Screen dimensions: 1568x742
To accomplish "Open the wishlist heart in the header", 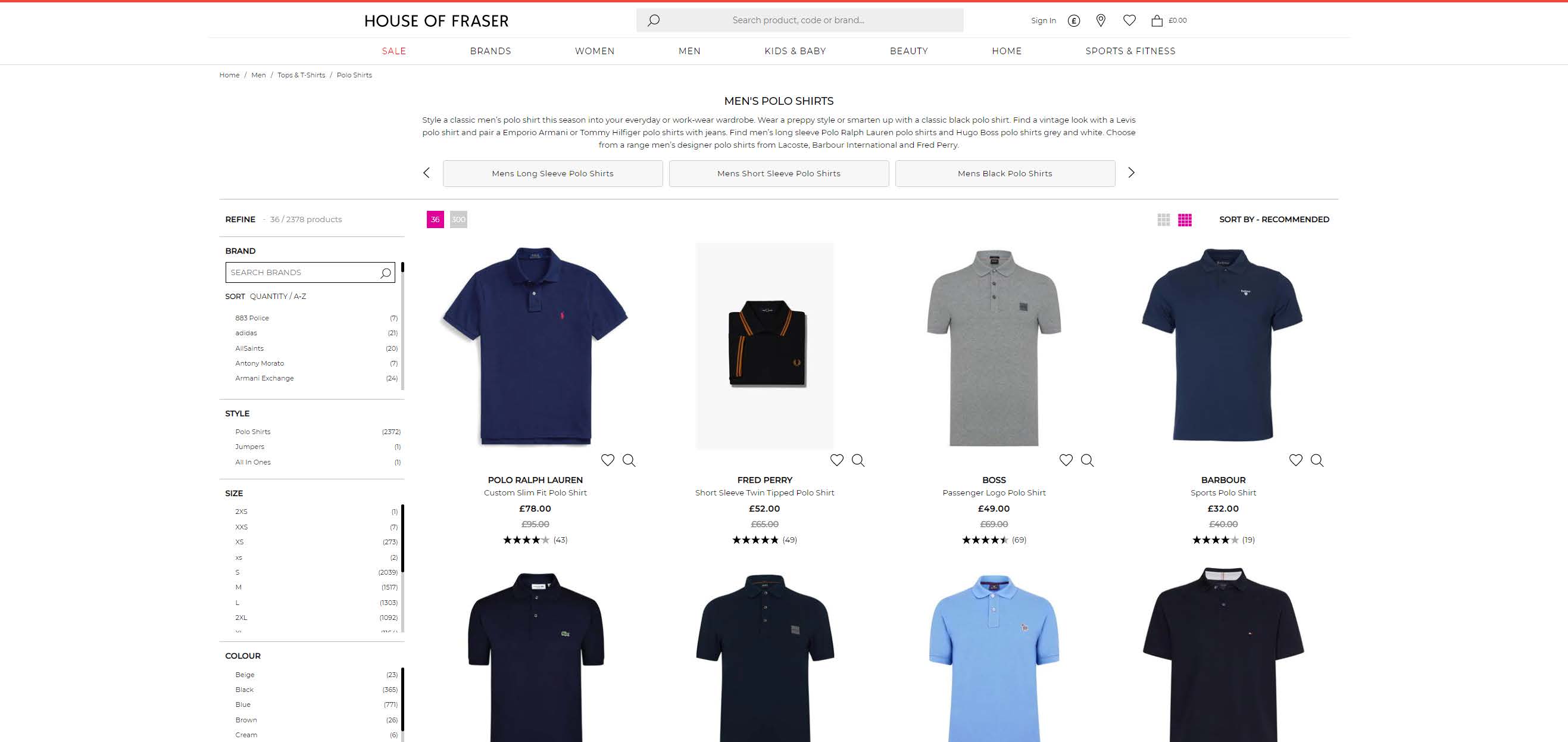I will [1129, 20].
